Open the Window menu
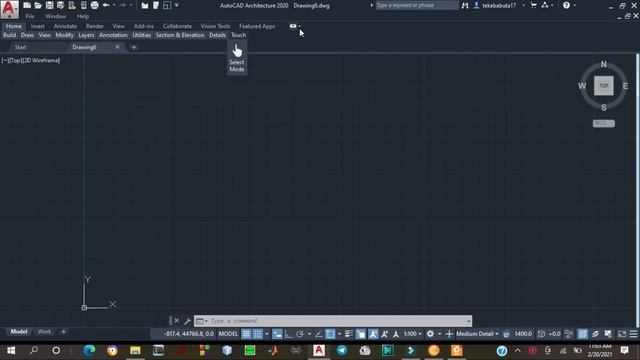Image resolution: width=640 pixels, height=360 pixels. tap(56, 16)
